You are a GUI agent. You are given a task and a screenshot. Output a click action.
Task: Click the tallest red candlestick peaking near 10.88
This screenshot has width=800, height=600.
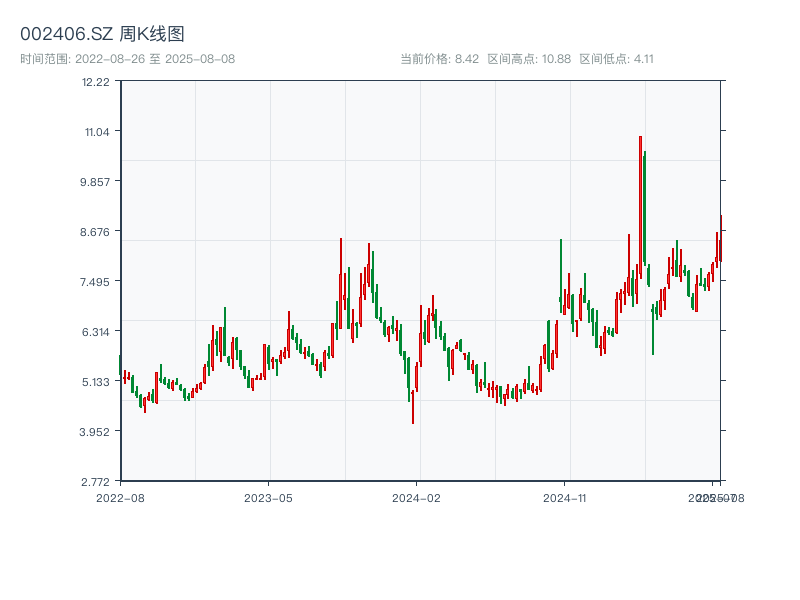pyautogui.click(x=640, y=207)
